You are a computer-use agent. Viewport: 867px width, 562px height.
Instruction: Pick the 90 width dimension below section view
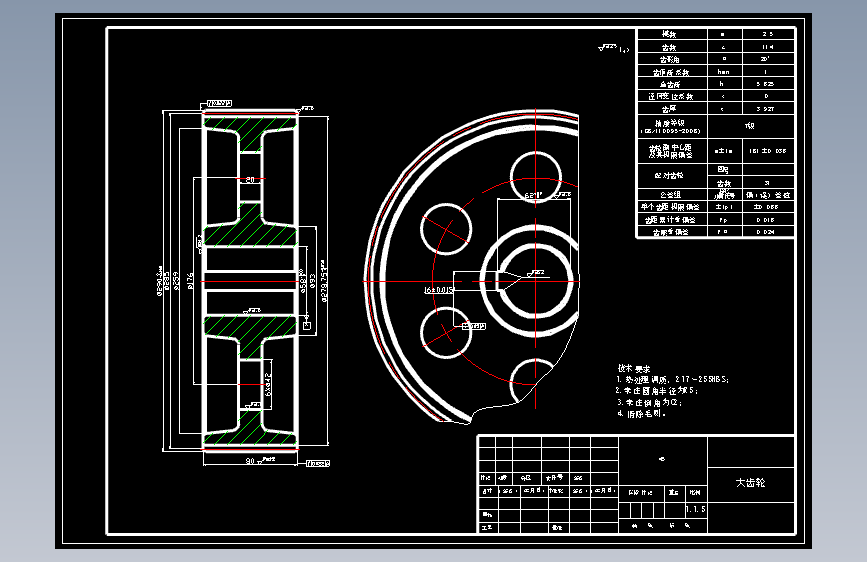pos(250,461)
